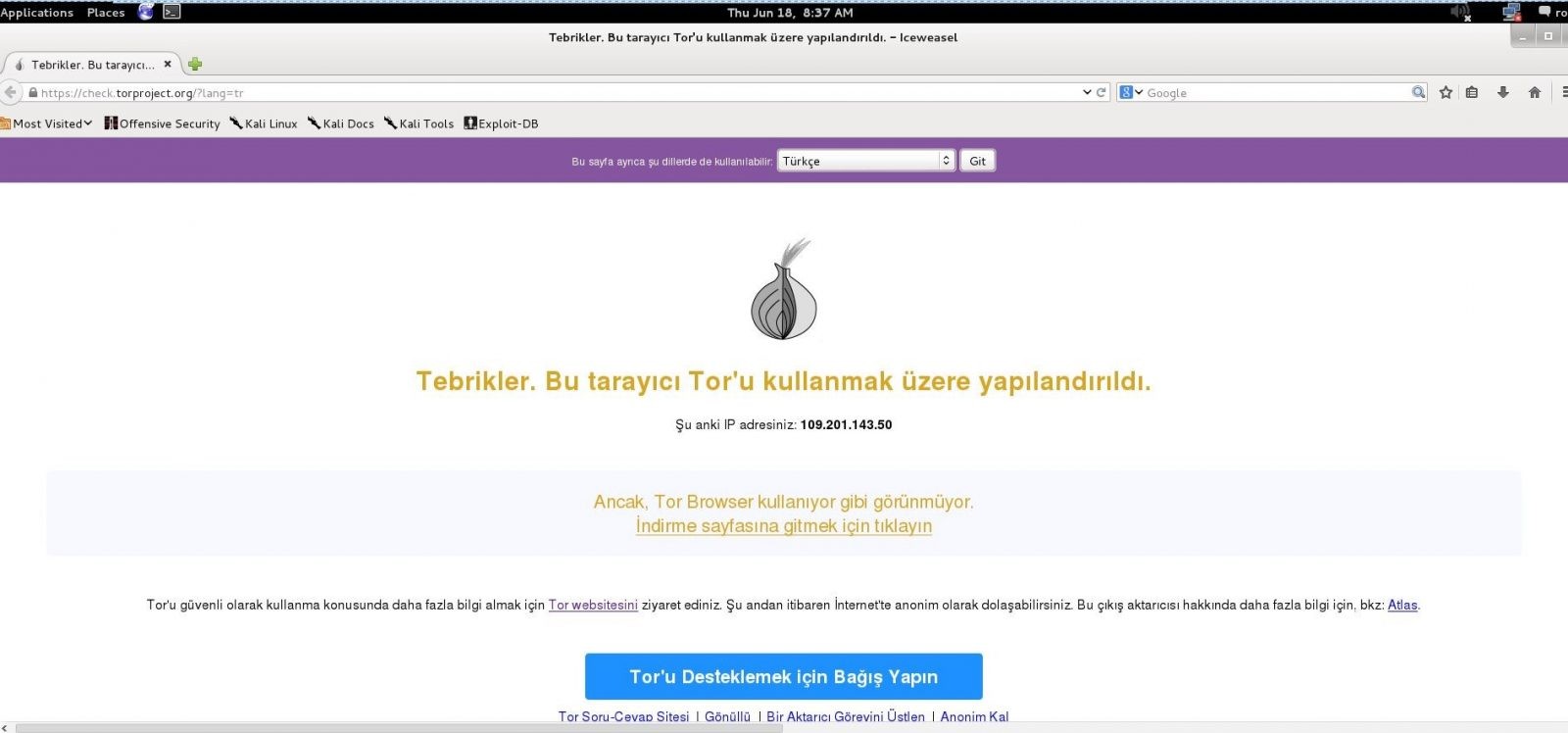Viewport: 1568px width, 733px height.
Task: Open the Google search engine selector
Action: [x=1131, y=92]
